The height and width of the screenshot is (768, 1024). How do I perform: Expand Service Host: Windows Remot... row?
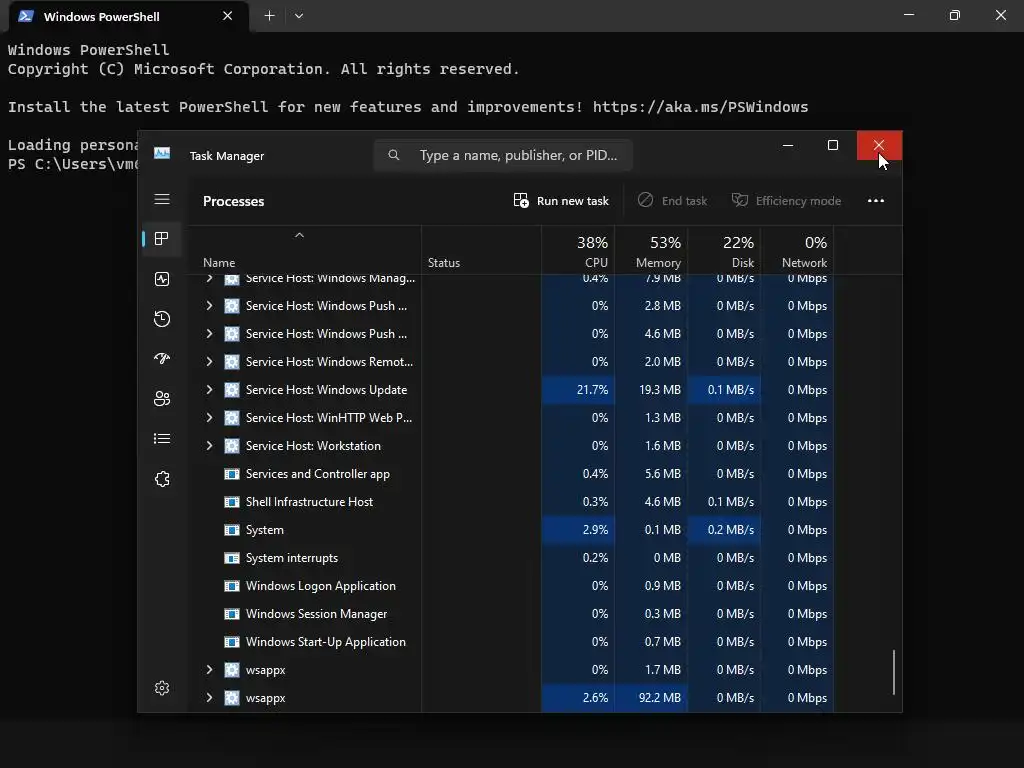point(209,361)
